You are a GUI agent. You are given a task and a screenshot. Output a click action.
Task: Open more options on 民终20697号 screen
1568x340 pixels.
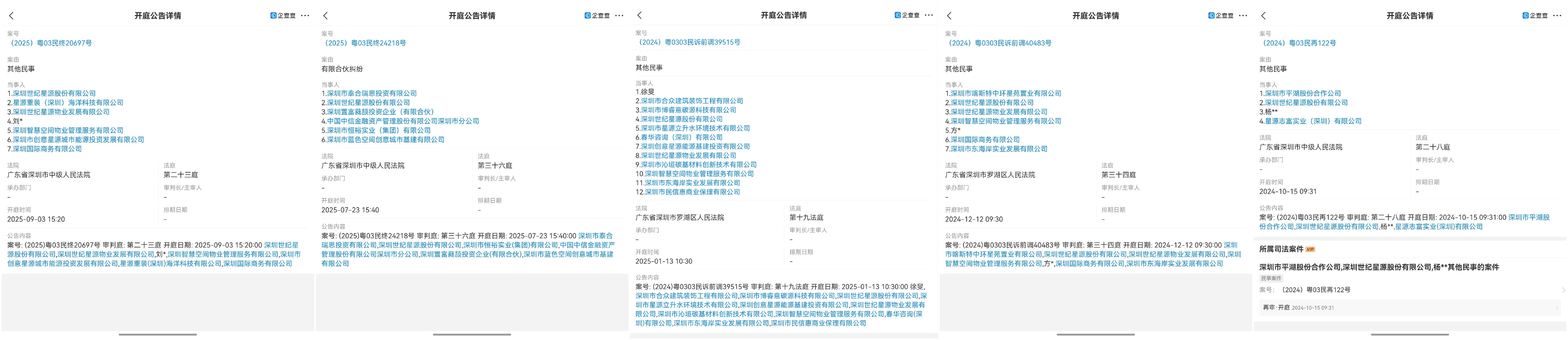pos(306,16)
